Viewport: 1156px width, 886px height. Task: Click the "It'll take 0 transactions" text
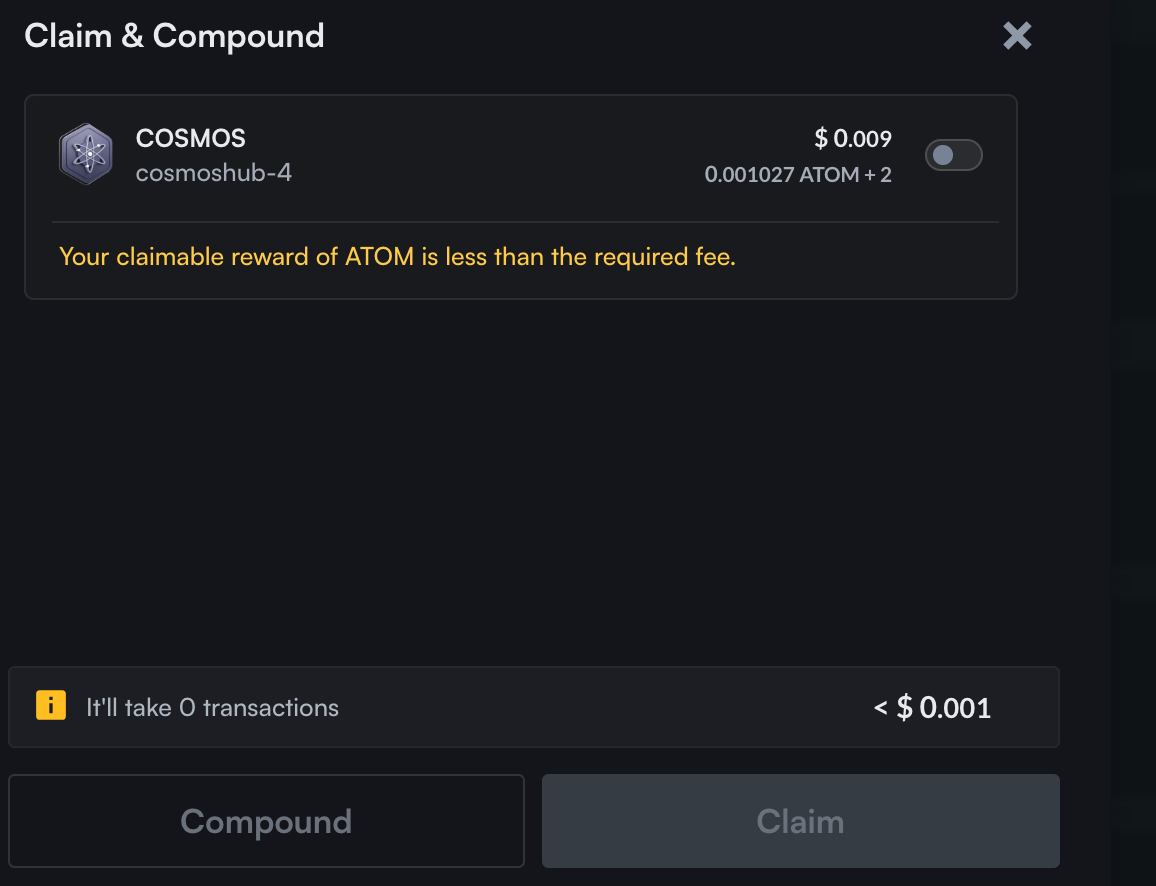[x=212, y=708]
